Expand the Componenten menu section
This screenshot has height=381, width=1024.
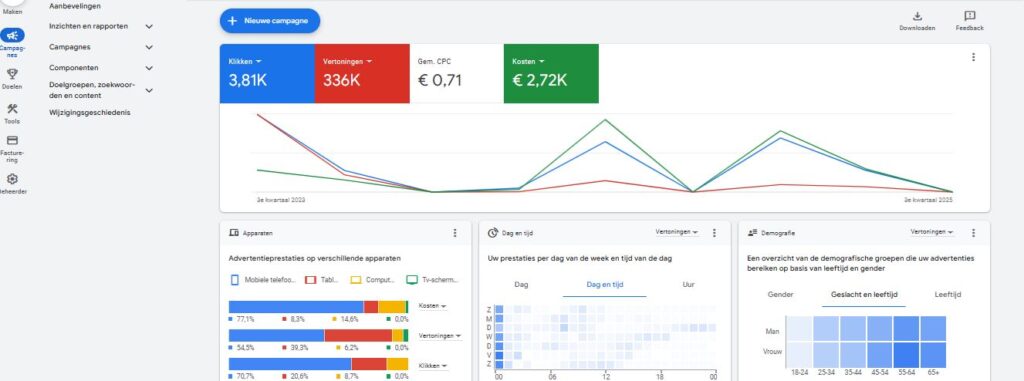149,68
